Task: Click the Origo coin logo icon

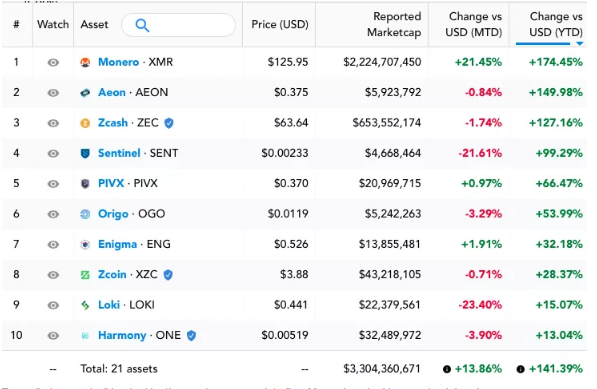Action: pos(85,214)
